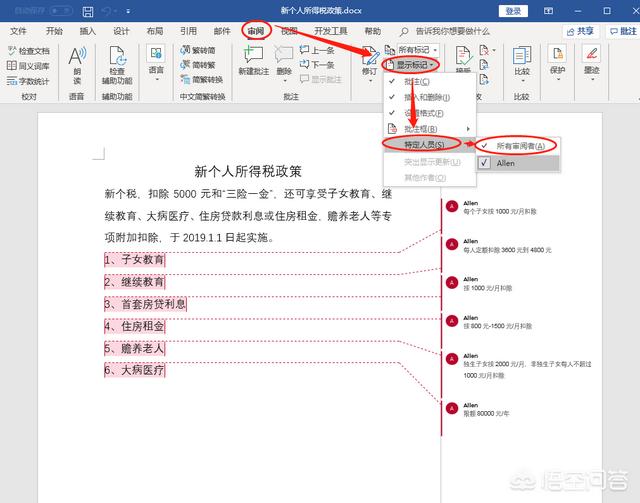Select 特定人员(S) menu entry
Viewport: 640px width, 503px height.
coord(425,145)
